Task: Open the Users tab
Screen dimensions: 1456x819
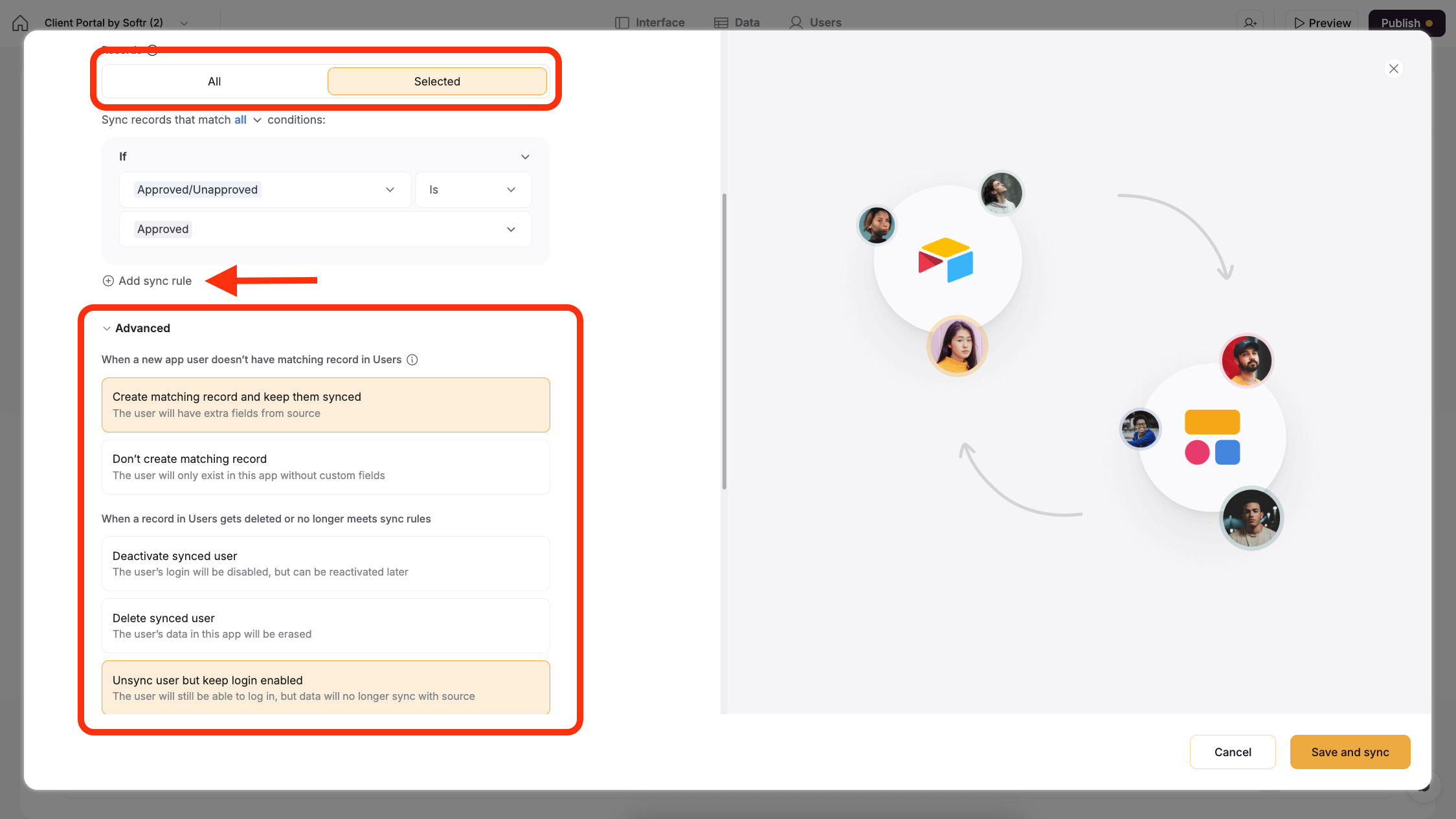Action: coord(815,23)
